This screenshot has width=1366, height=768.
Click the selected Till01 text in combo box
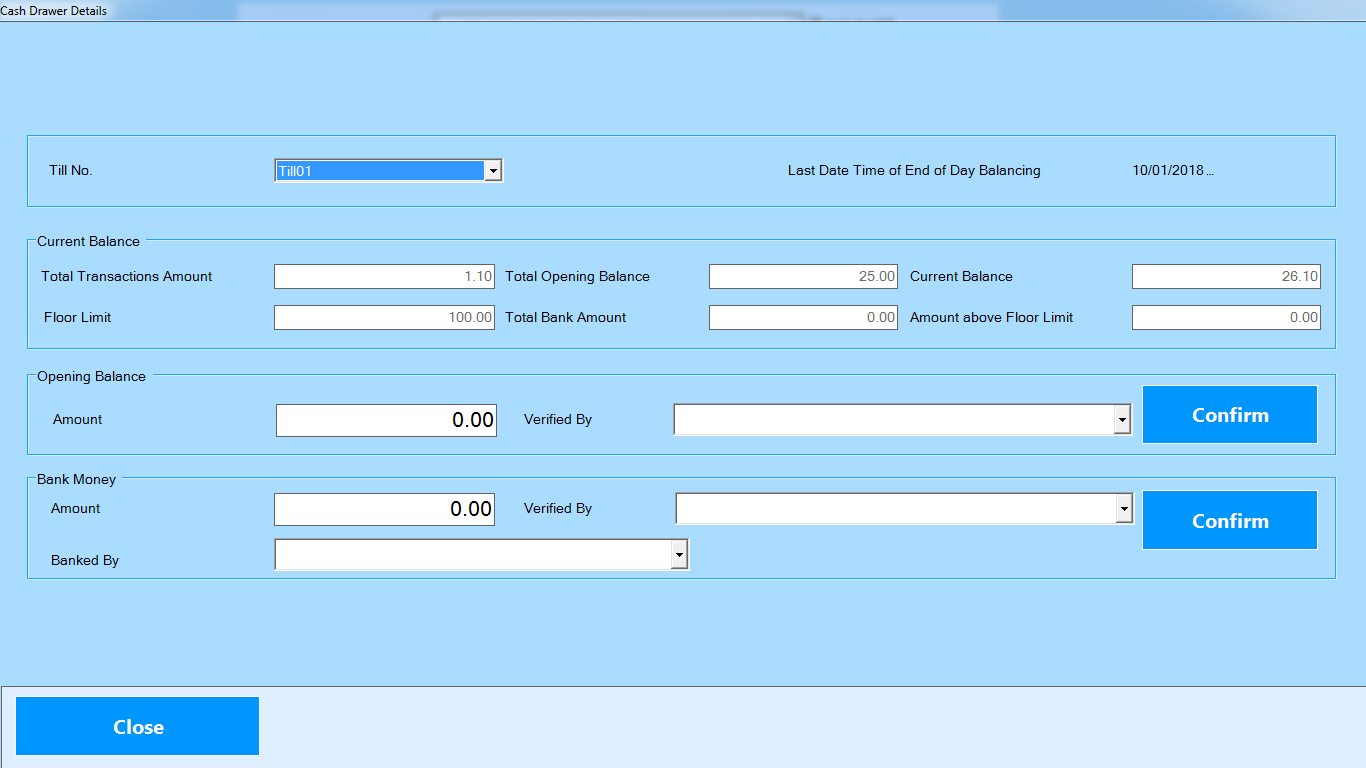(380, 171)
